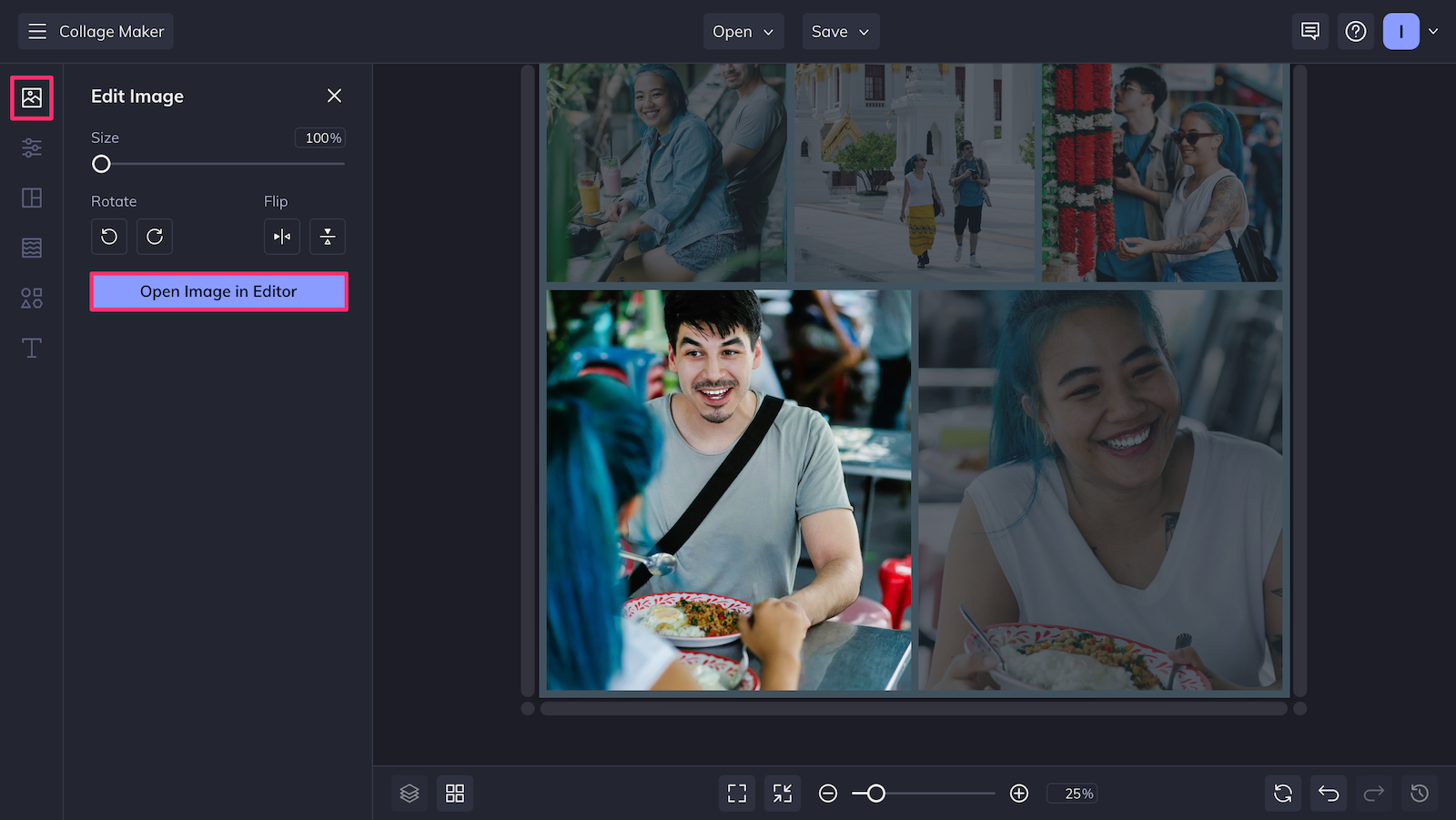Undo the last action
1456x820 pixels.
coord(1329,794)
